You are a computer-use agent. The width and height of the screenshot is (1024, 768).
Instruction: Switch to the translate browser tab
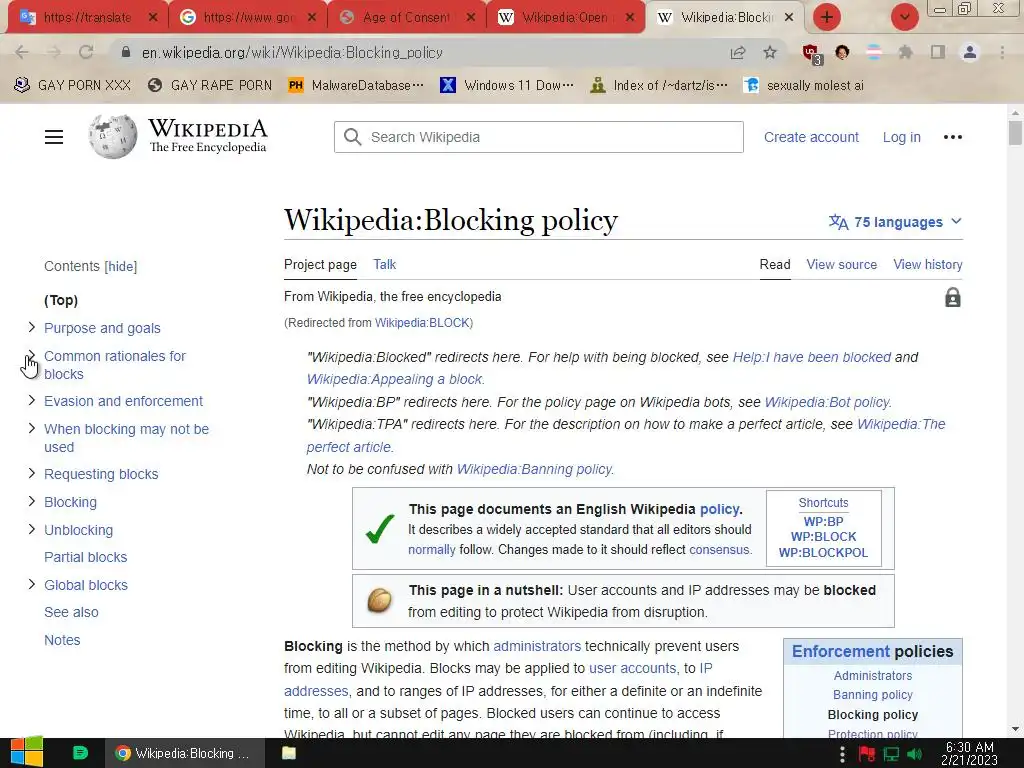coord(88,18)
